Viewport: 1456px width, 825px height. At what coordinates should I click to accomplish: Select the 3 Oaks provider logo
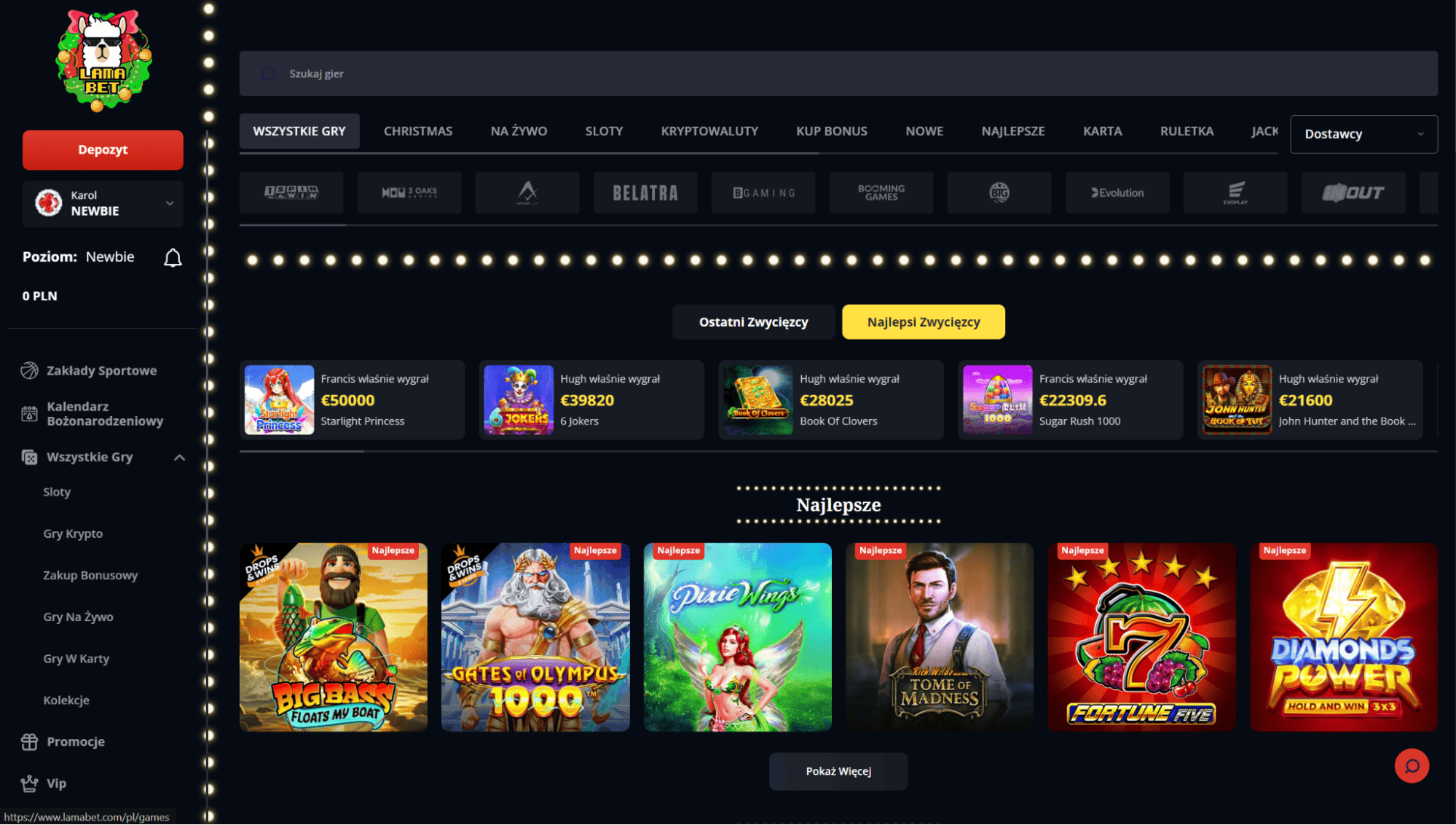click(409, 193)
